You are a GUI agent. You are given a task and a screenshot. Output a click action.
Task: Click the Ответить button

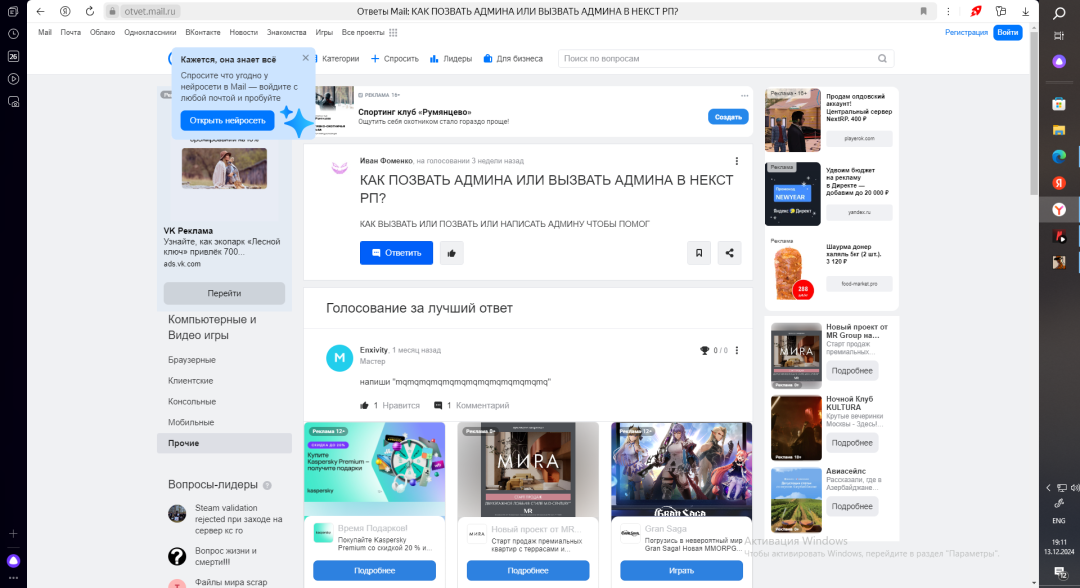396,253
